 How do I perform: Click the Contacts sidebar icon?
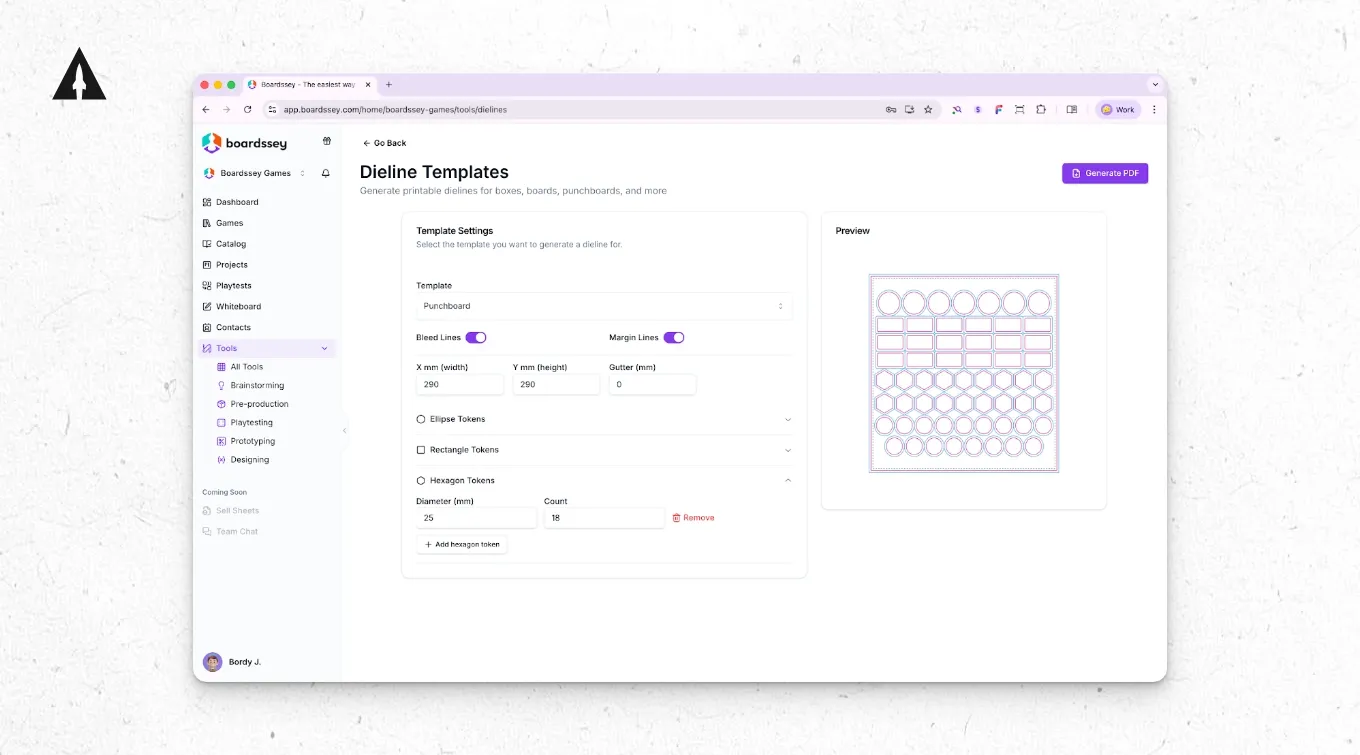pos(207,328)
